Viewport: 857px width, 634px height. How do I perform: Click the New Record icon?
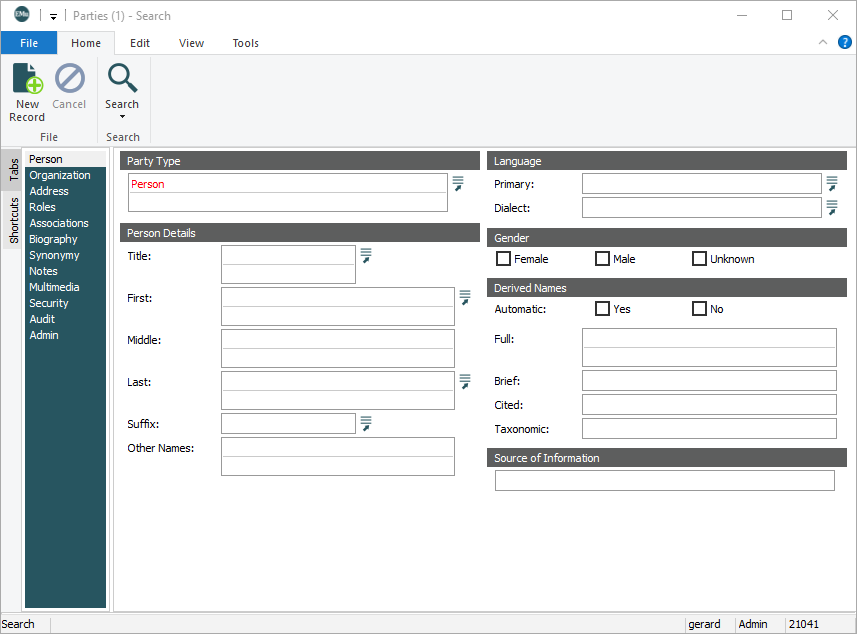pos(27,78)
